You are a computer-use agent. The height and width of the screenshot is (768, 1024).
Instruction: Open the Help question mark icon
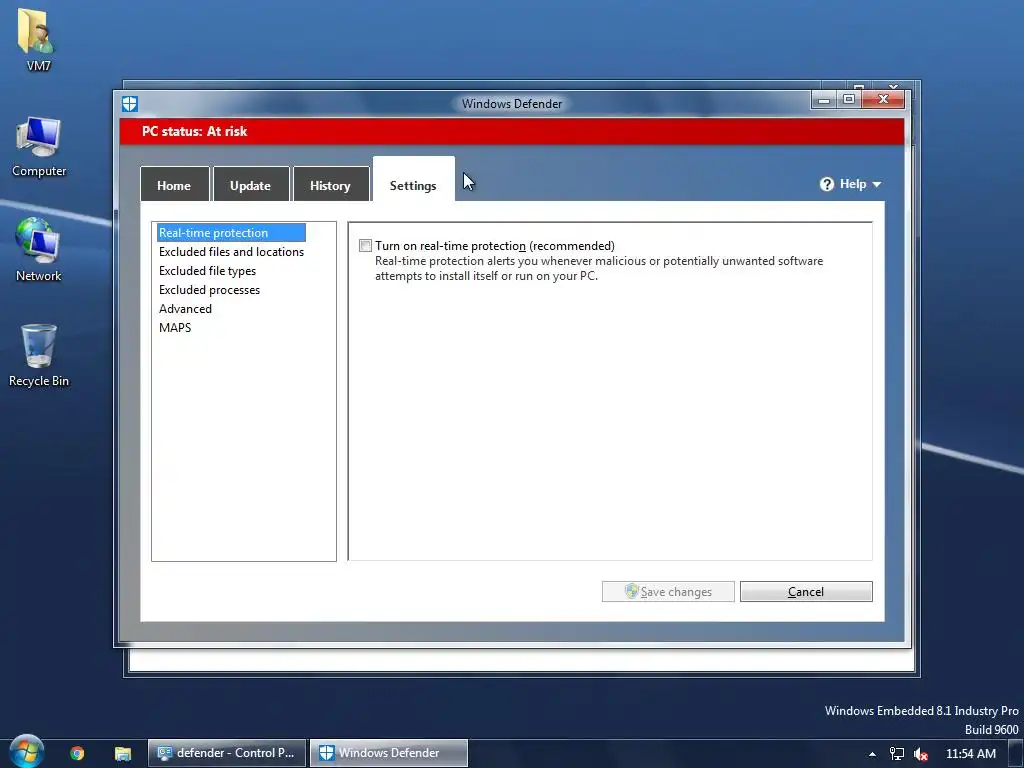point(827,184)
